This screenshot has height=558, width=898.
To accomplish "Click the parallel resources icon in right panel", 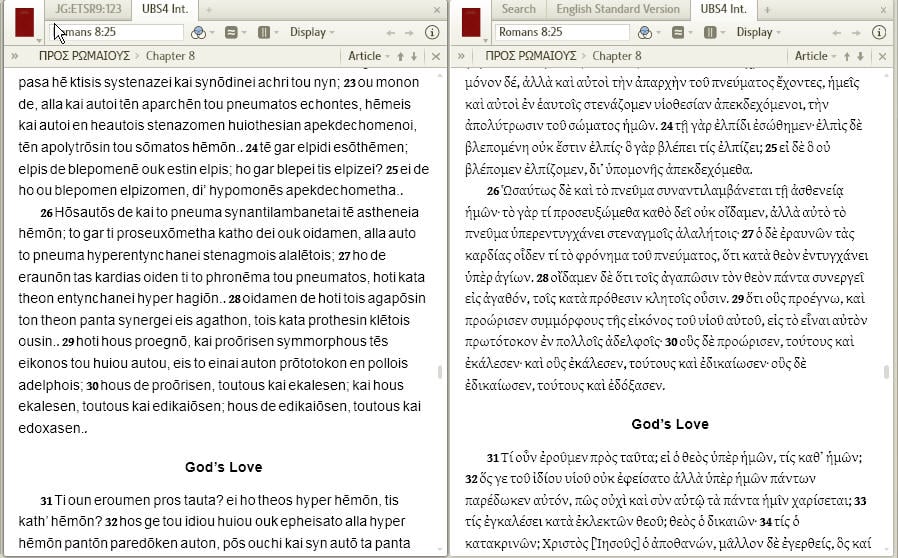I will point(678,33).
